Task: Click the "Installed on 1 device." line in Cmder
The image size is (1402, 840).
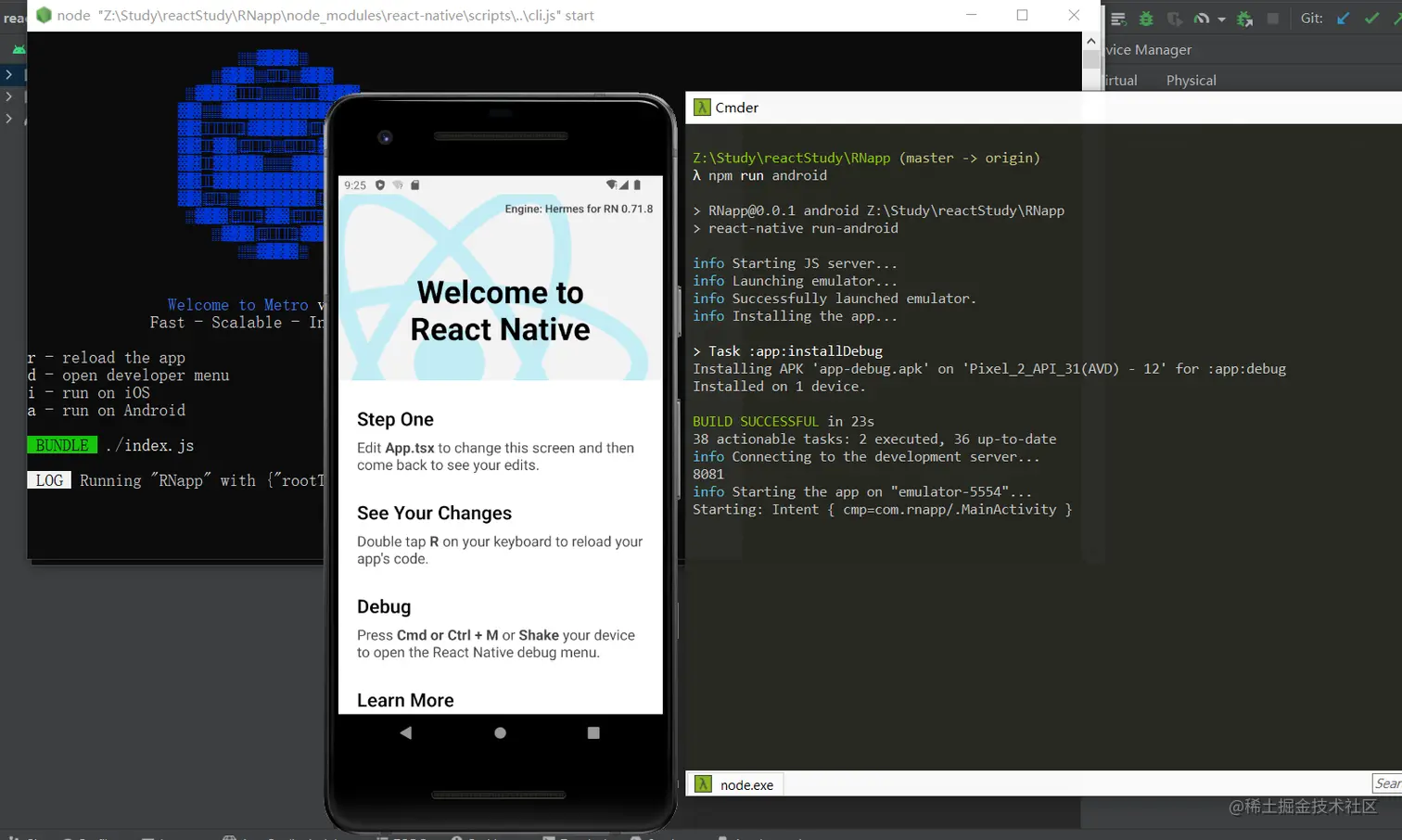Action: coord(779,387)
